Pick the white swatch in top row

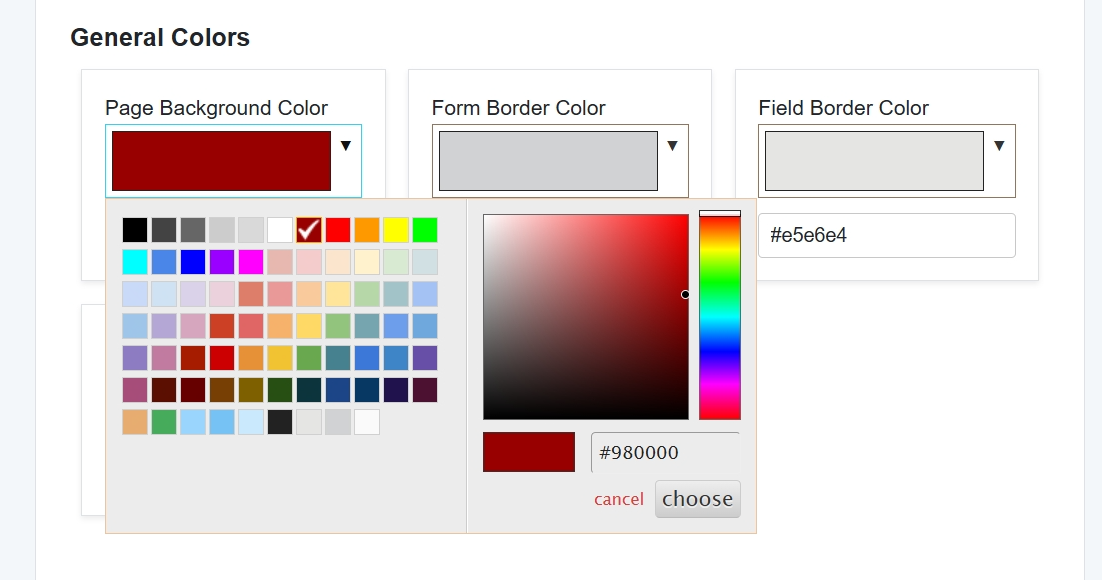[280, 230]
